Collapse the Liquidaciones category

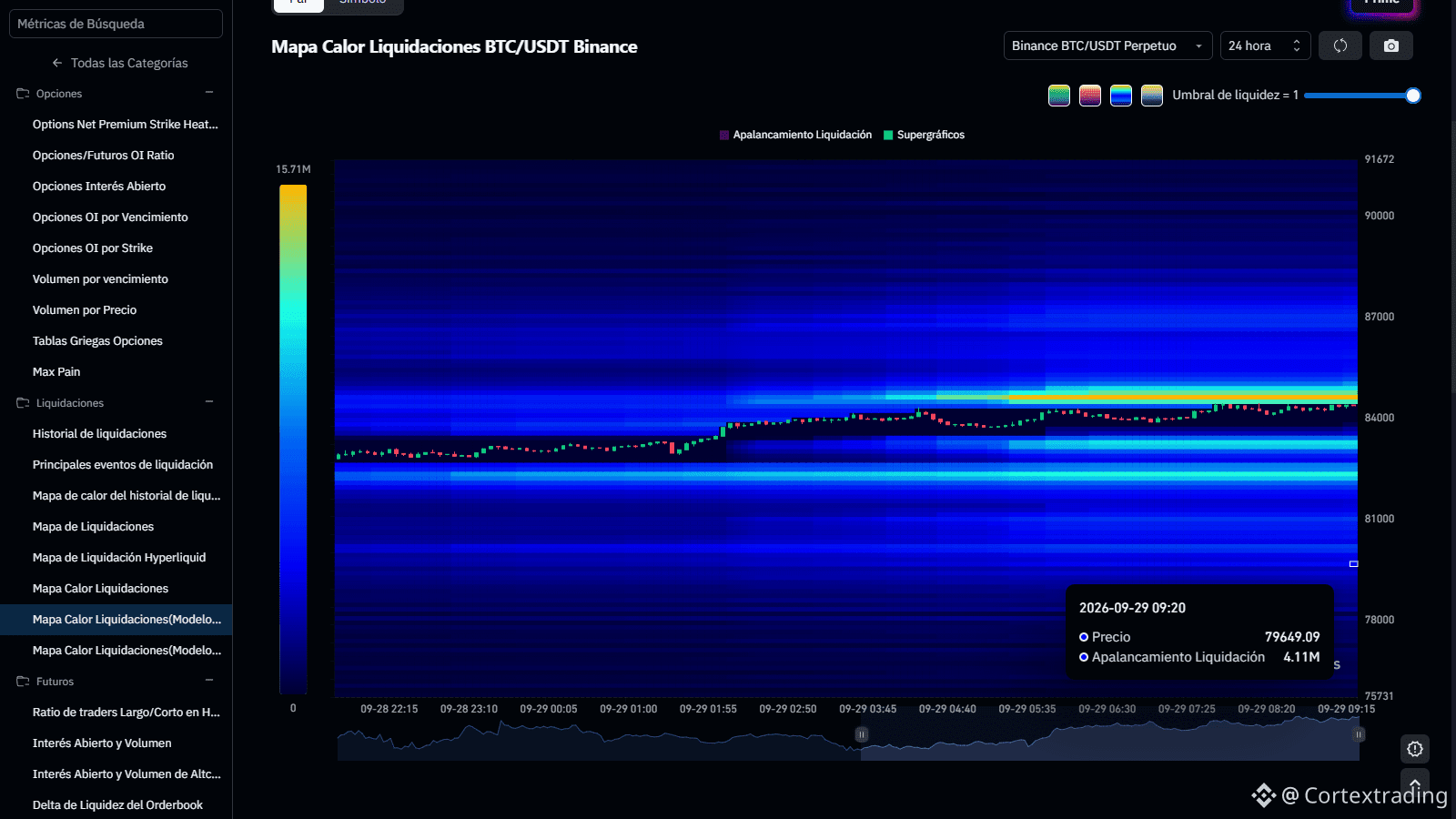pos(209,402)
